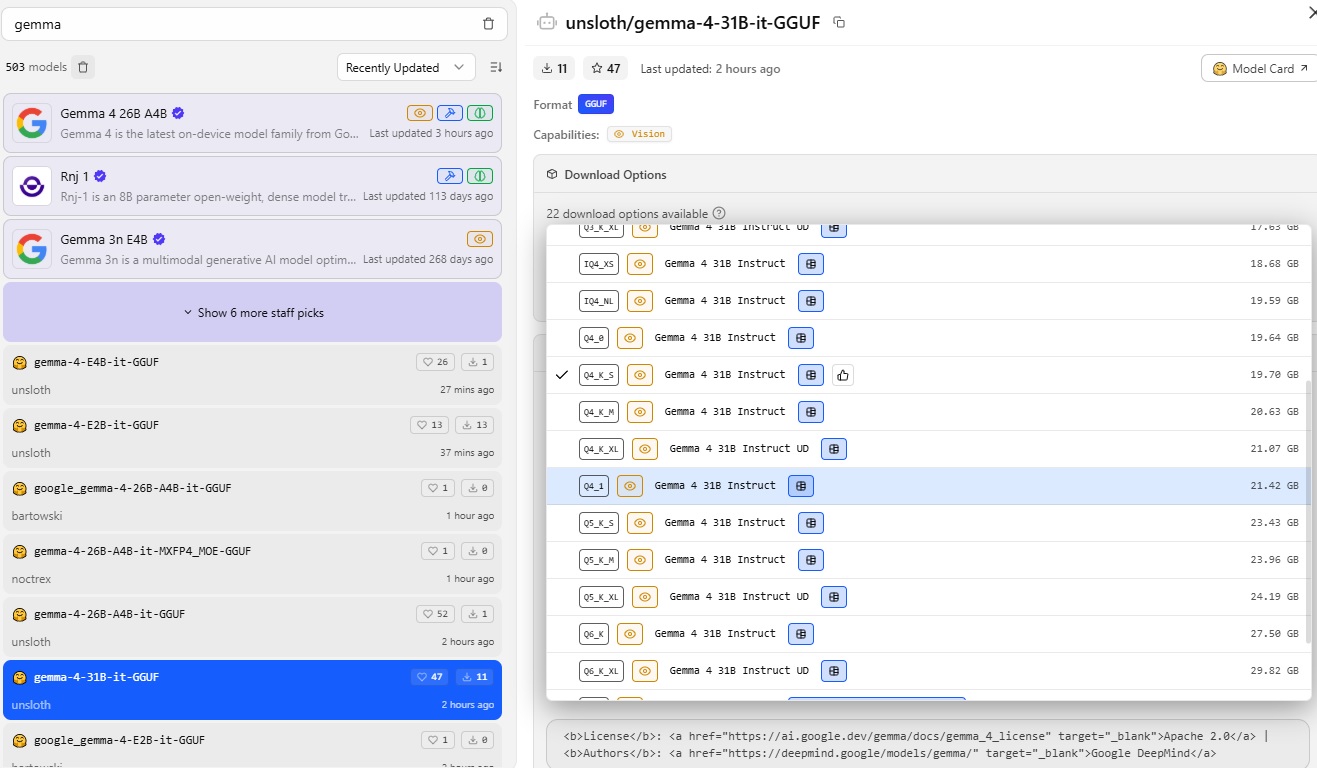The height and width of the screenshot is (768, 1317).
Task: Open the Gemma 4 26B A4B staff pick
Action: coord(253,123)
